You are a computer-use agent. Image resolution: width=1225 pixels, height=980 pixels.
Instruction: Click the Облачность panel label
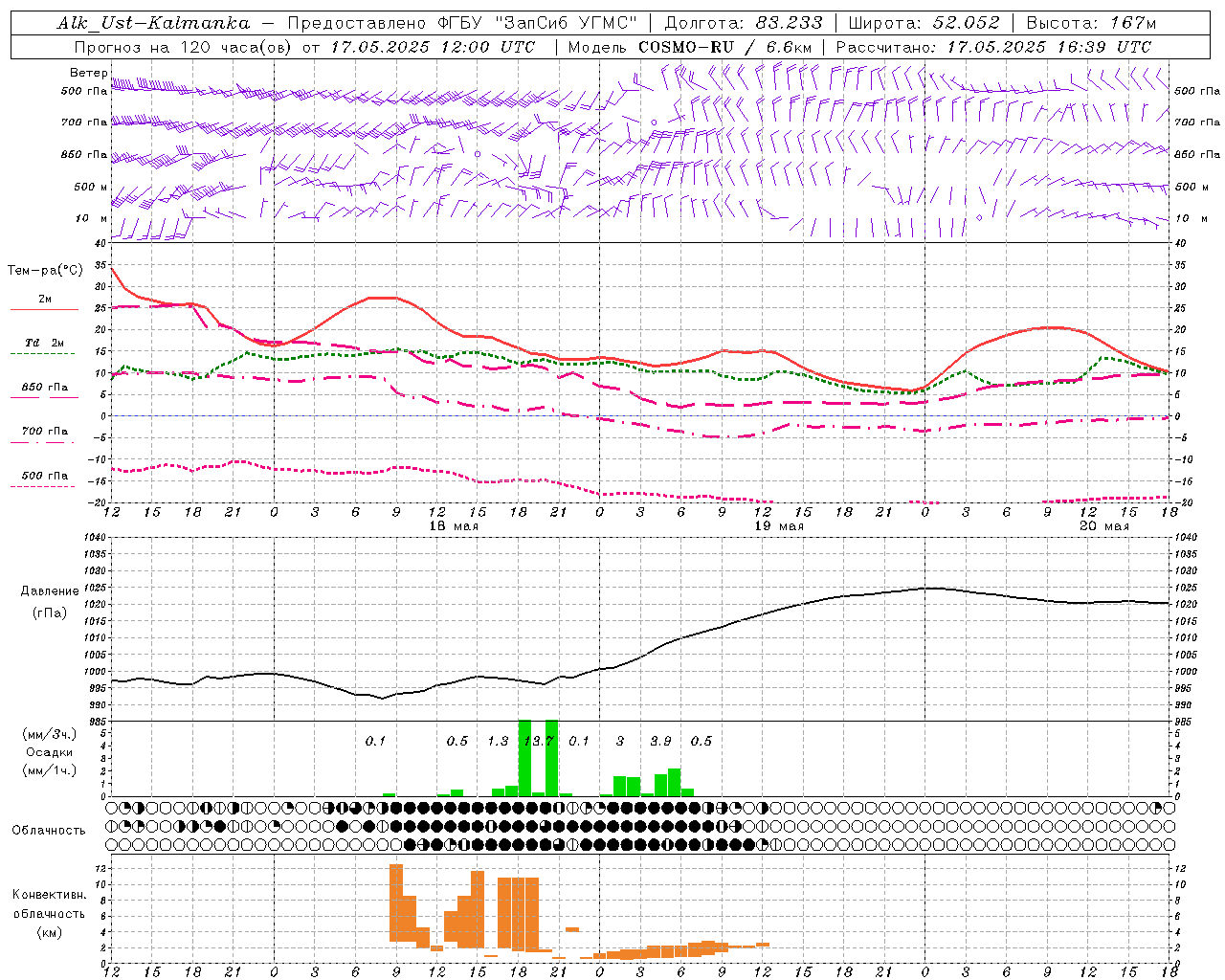pos(49,830)
